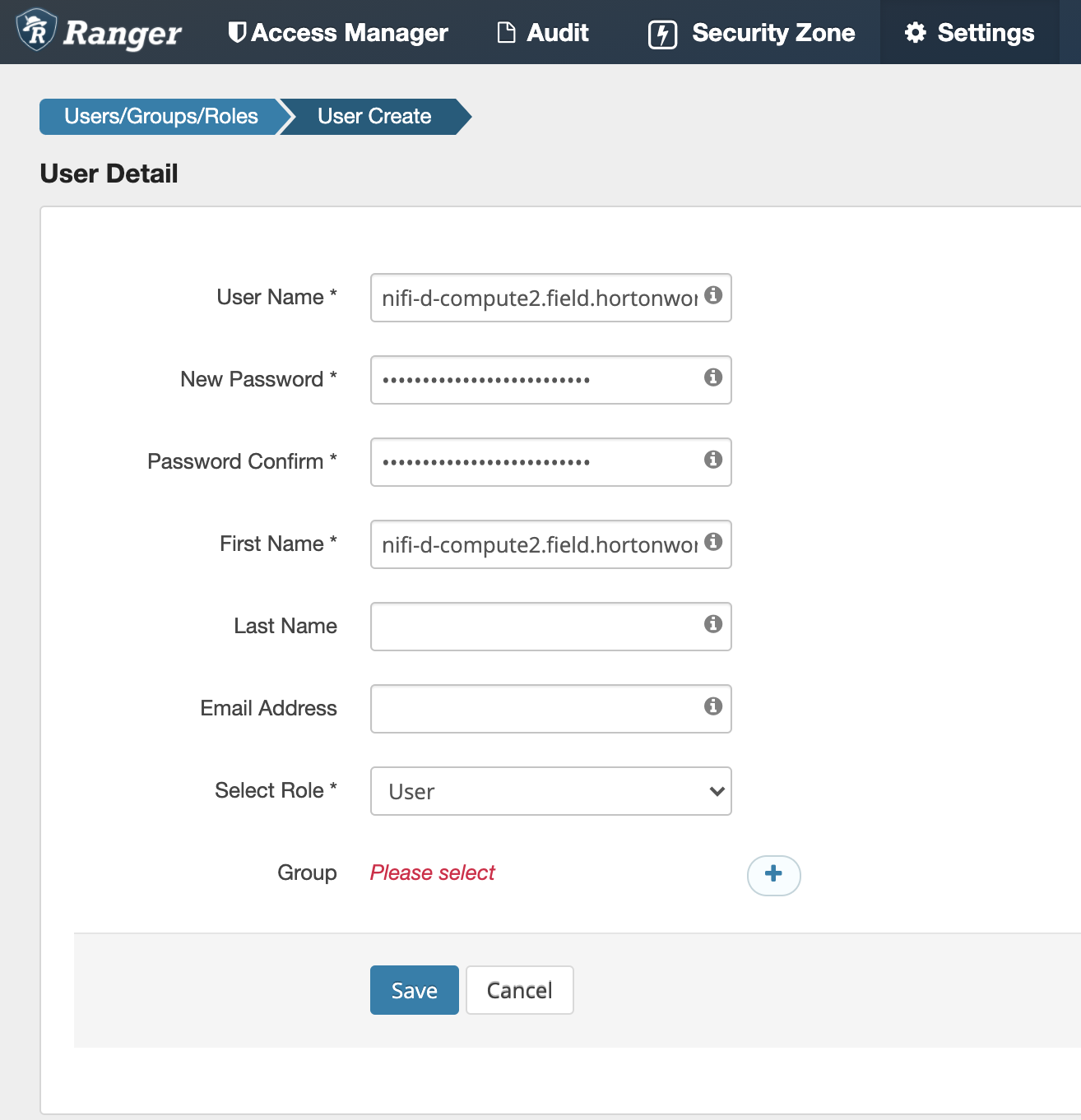Click the Email Address info icon
The height and width of the screenshot is (1120, 1081).
tap(713, 706)
